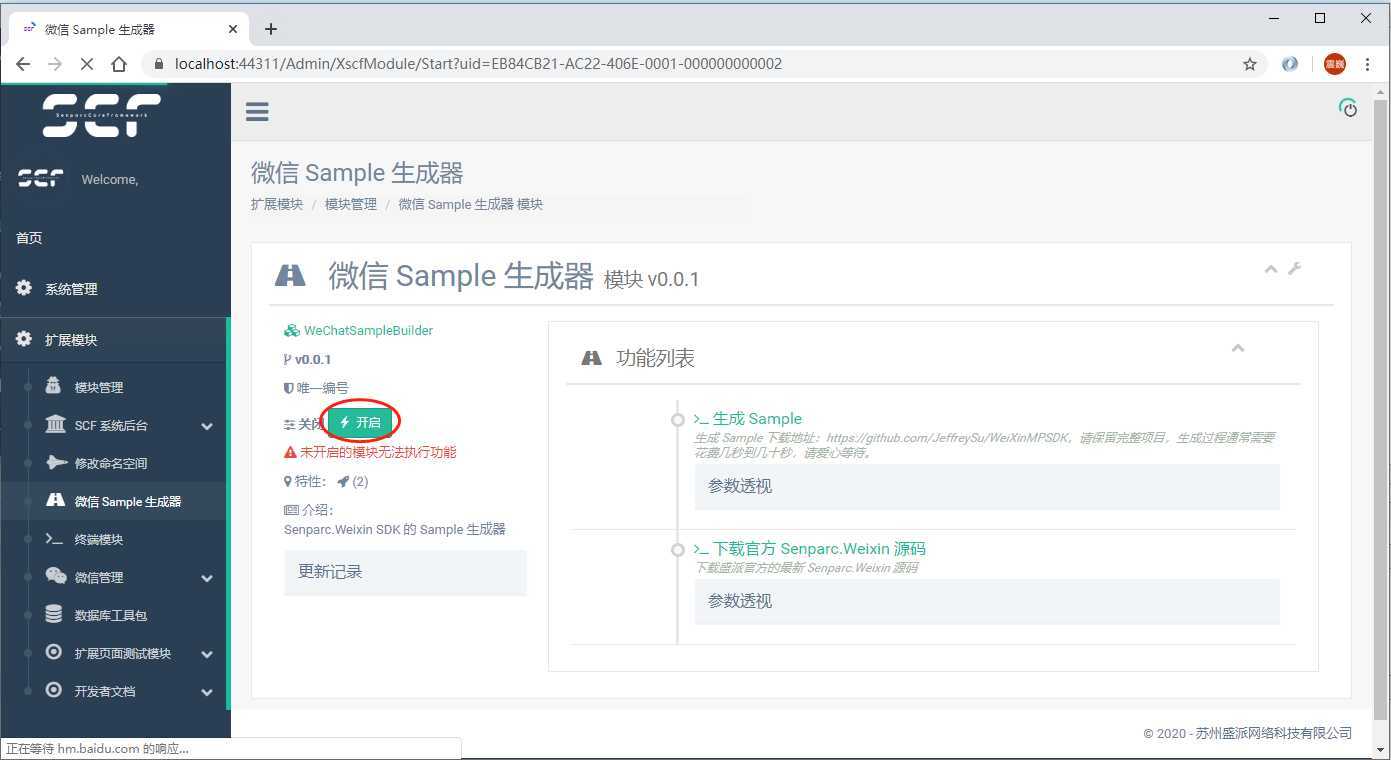Click the 数据库工具包 database icon
Screen dimensions: 1391x760
pos(54,615)
